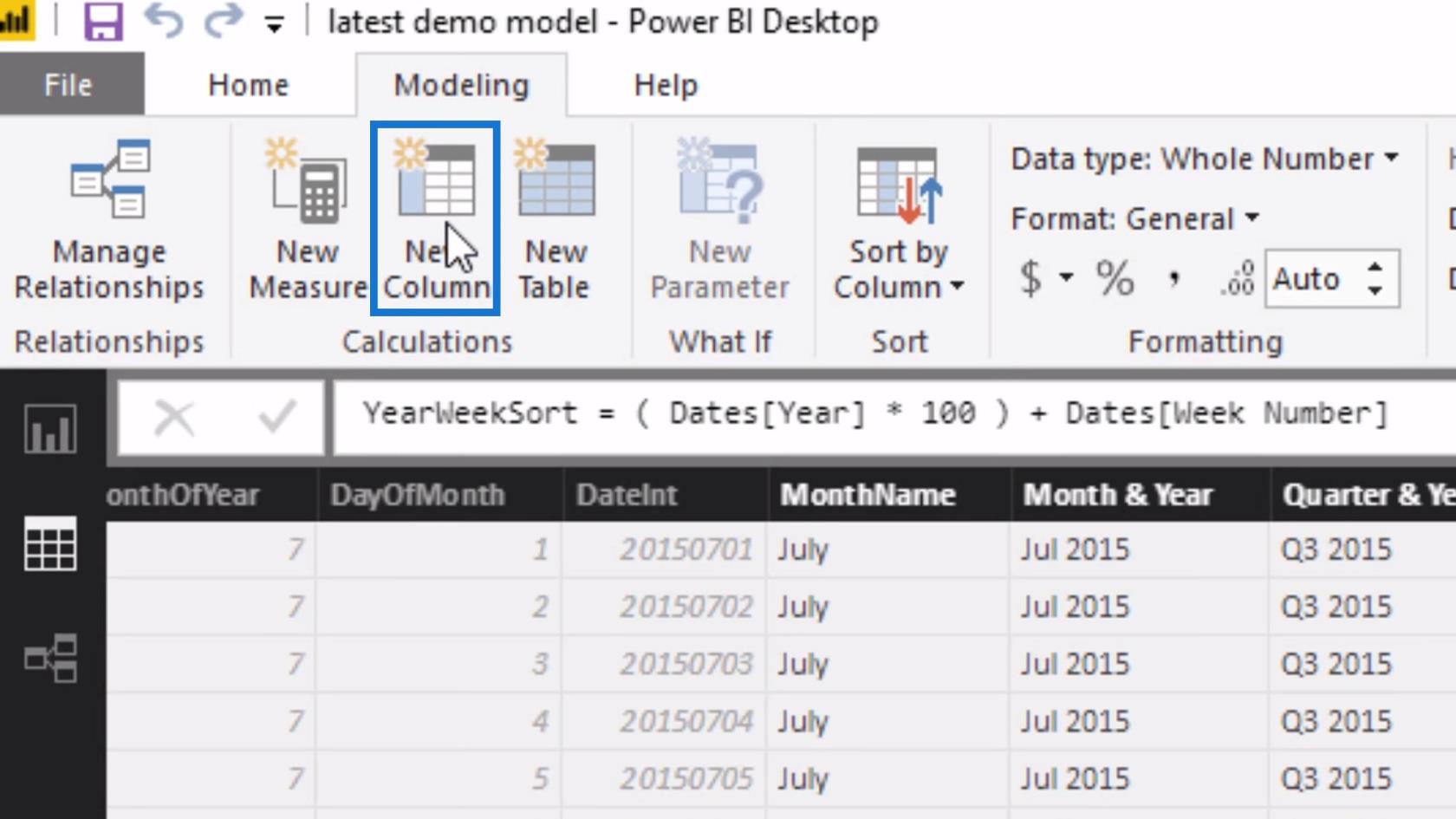The height and width of the screenshot is (819, 1456).
Task: Switch to Relationships model view in sidebar
Action: 50,658
